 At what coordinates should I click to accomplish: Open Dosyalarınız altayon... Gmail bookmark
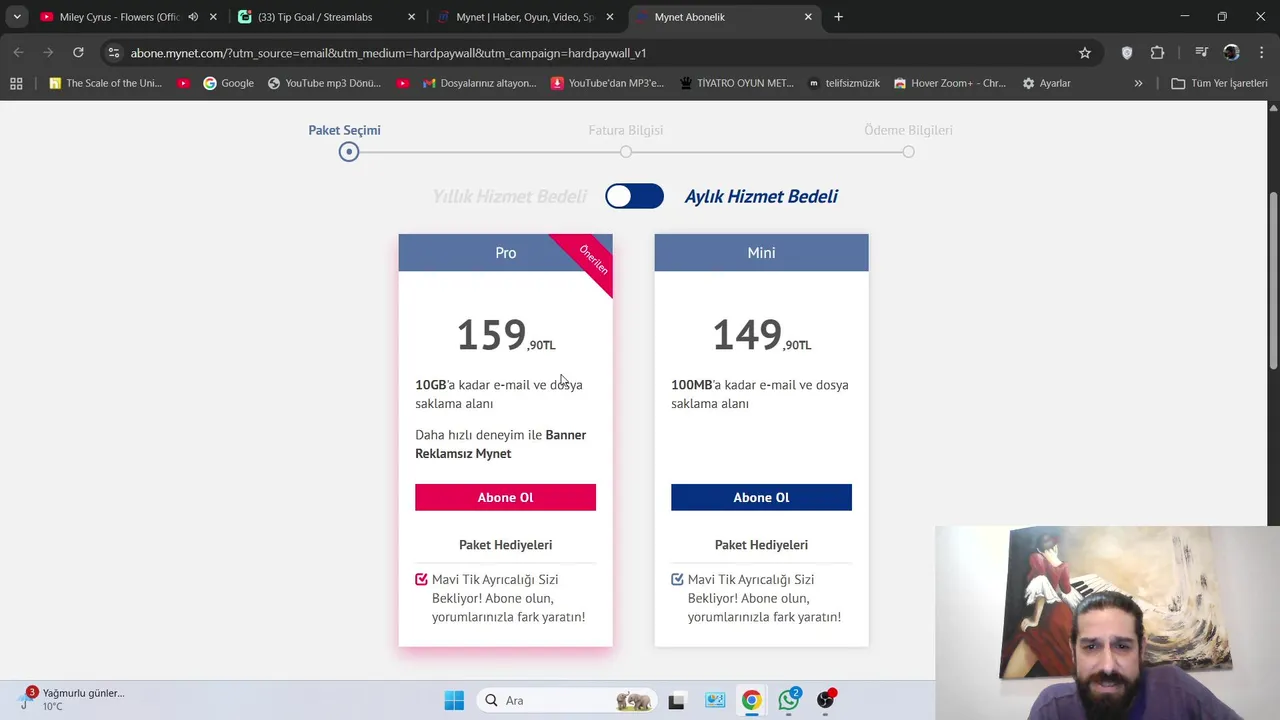[x=480, y=83]
